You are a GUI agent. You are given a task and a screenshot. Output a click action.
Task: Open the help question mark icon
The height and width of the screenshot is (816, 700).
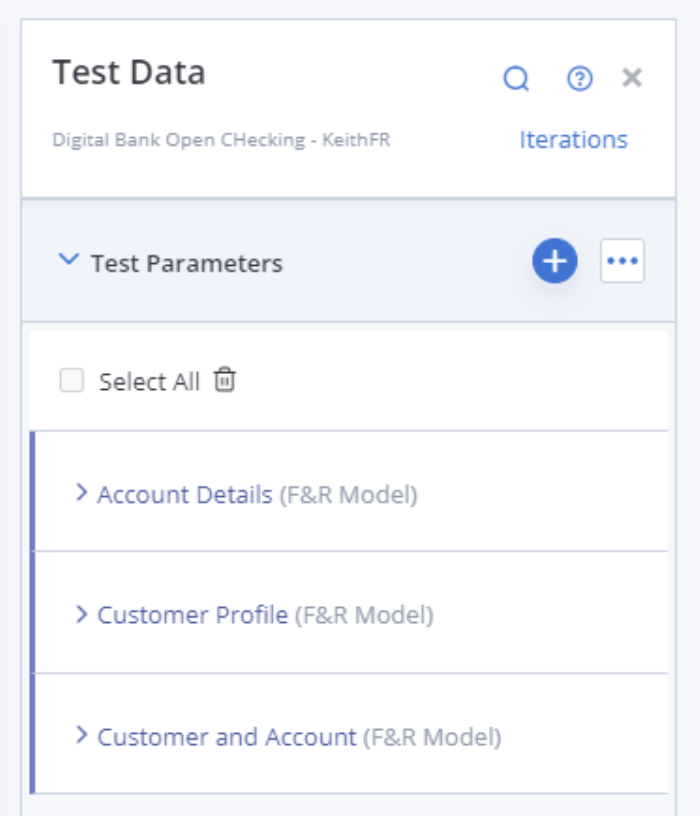point(579,79)
